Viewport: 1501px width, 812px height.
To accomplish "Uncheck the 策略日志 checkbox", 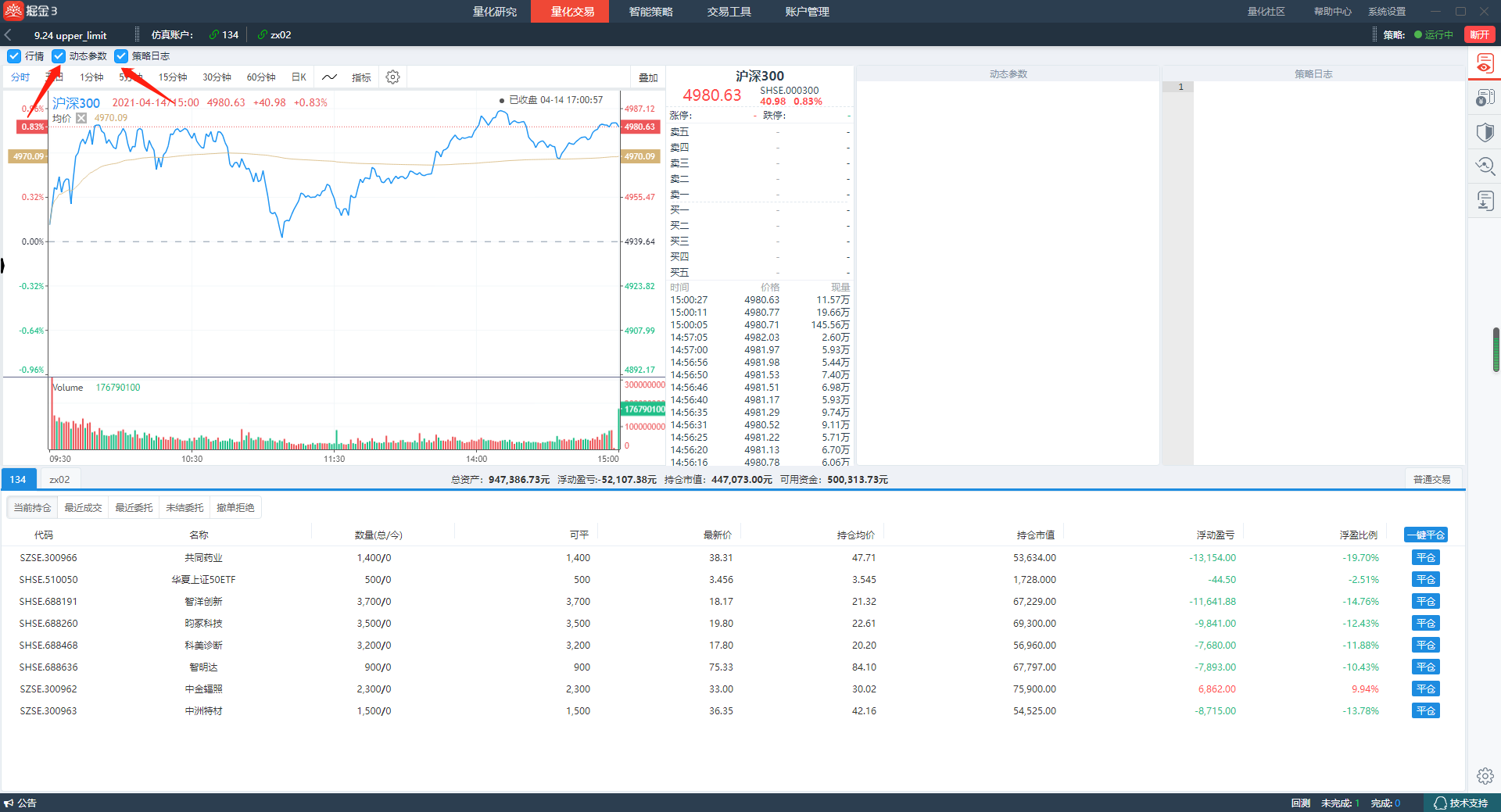I will 121,56.
